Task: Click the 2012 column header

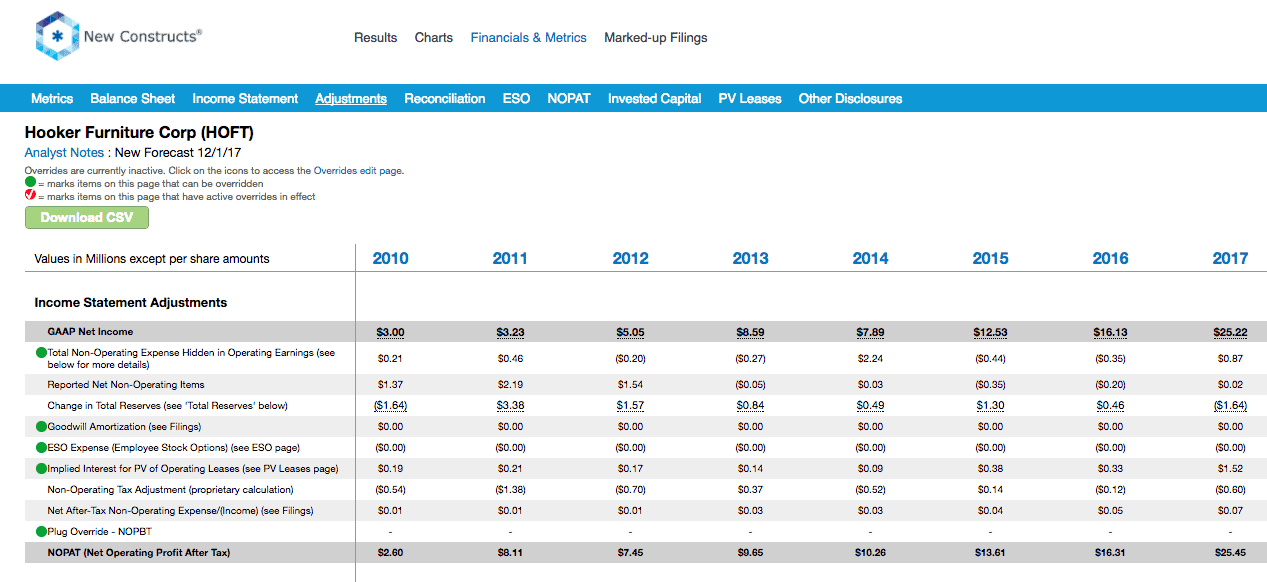Action: click(630, 258)
